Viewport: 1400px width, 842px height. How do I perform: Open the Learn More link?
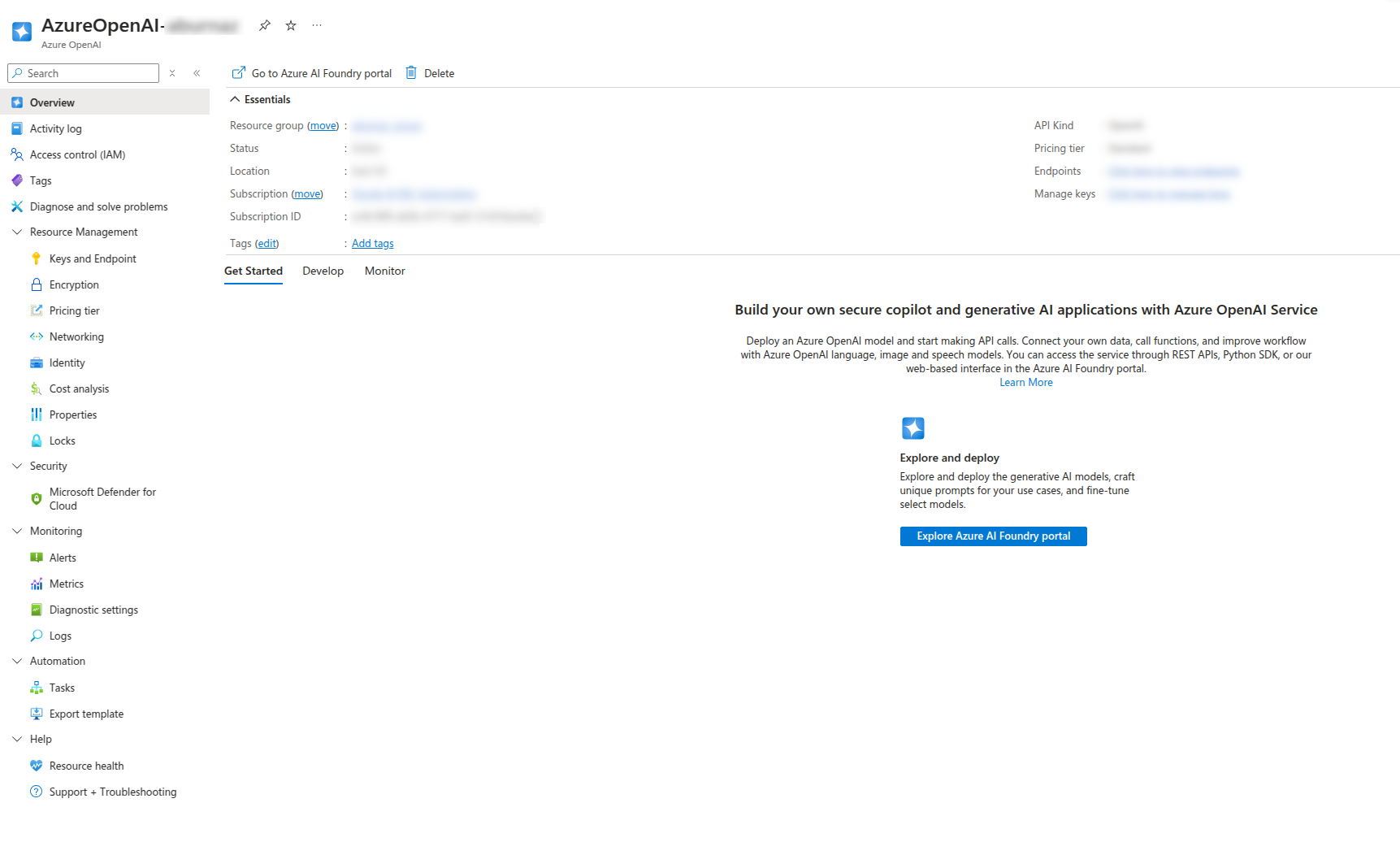1026,383
